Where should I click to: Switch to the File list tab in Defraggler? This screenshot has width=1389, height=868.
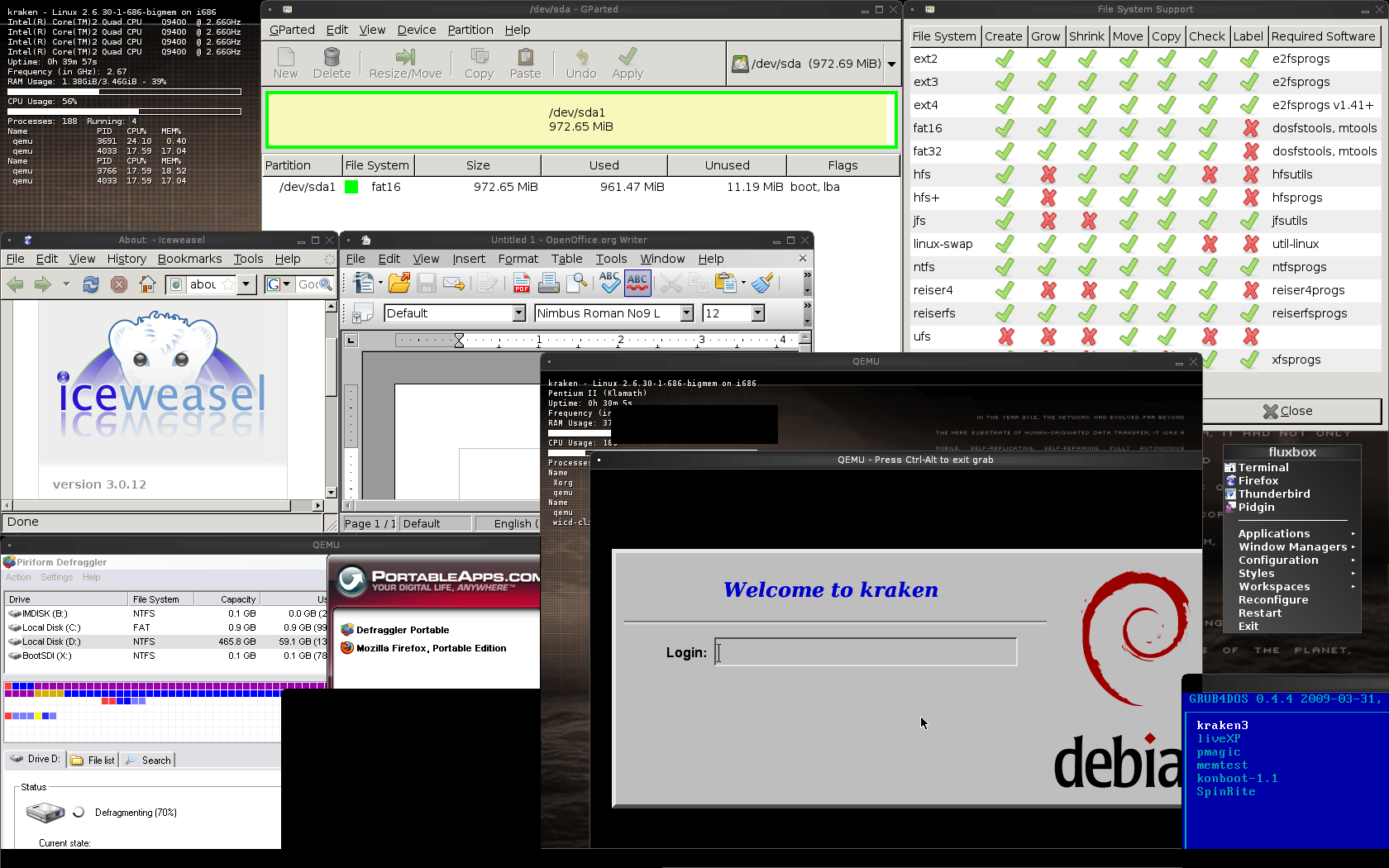click(93, 761)
